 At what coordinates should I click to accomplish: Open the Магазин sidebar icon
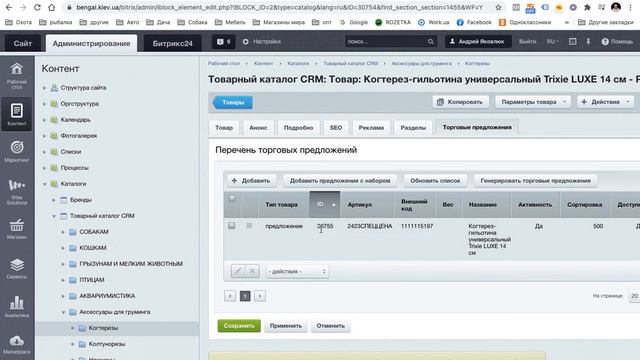17,229
